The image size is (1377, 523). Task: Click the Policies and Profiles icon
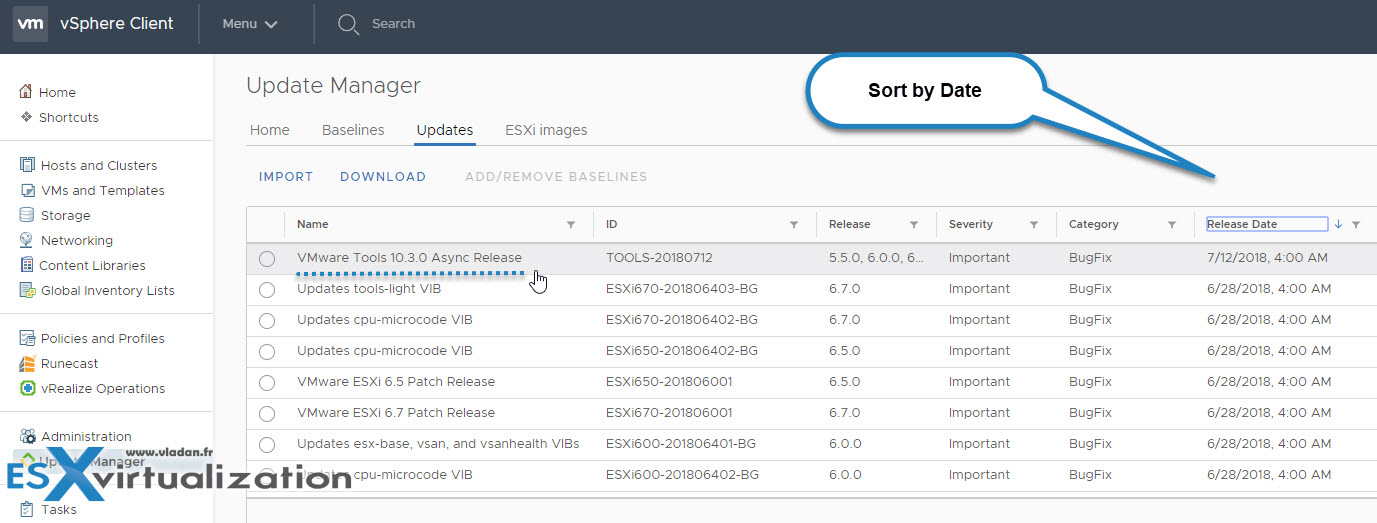tap(27, 338)
